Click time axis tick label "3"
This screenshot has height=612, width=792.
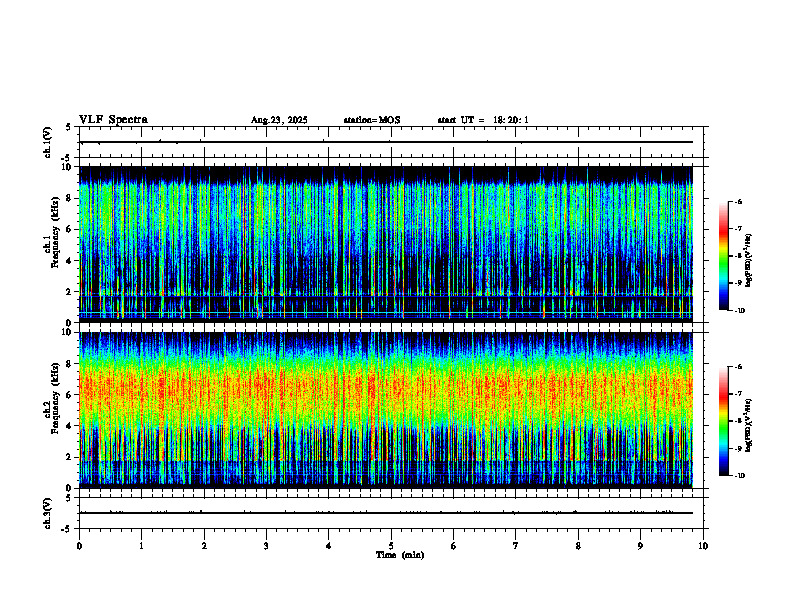coord(266,546)
